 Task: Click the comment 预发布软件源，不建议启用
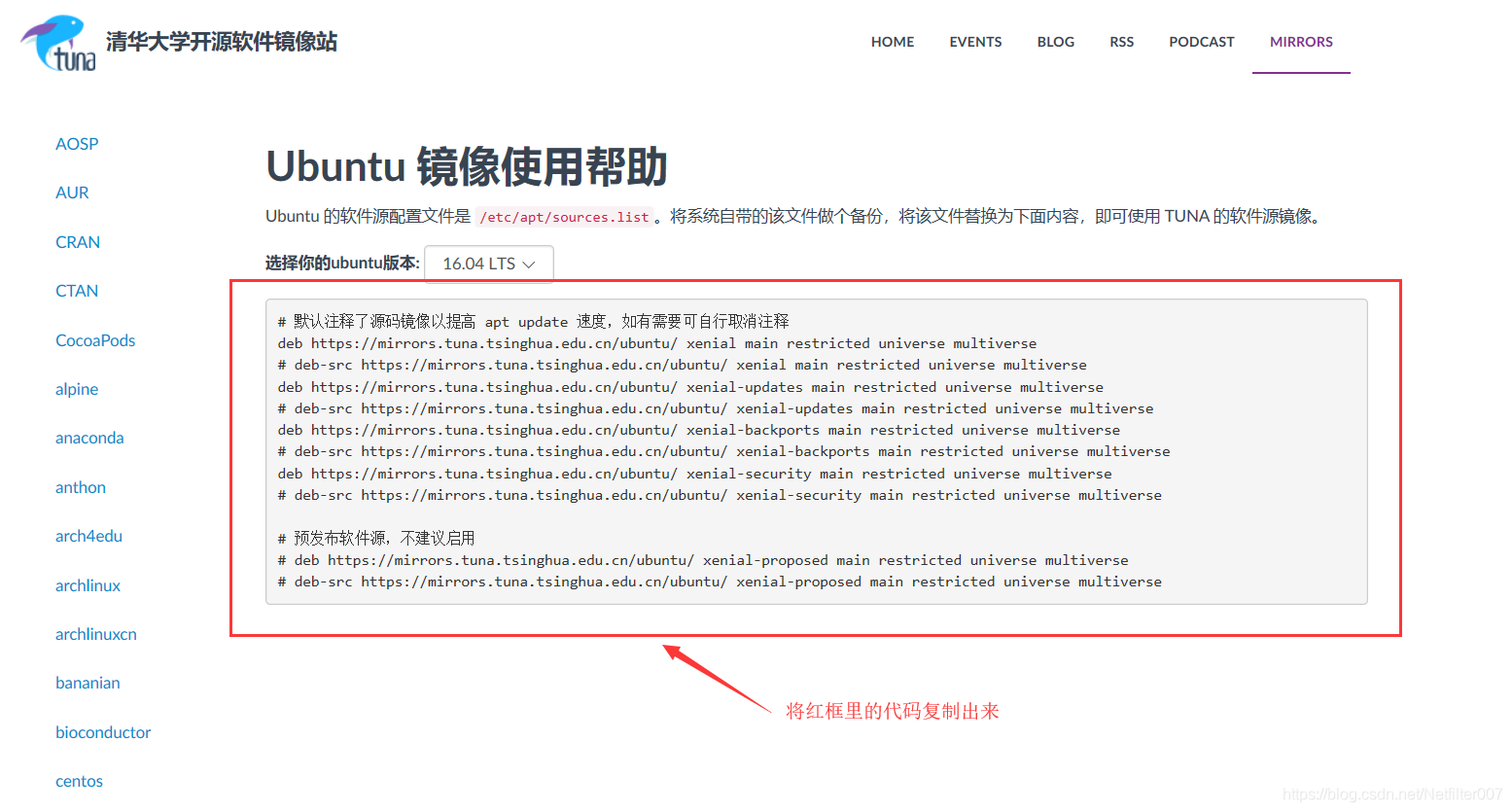pos(376,538)
